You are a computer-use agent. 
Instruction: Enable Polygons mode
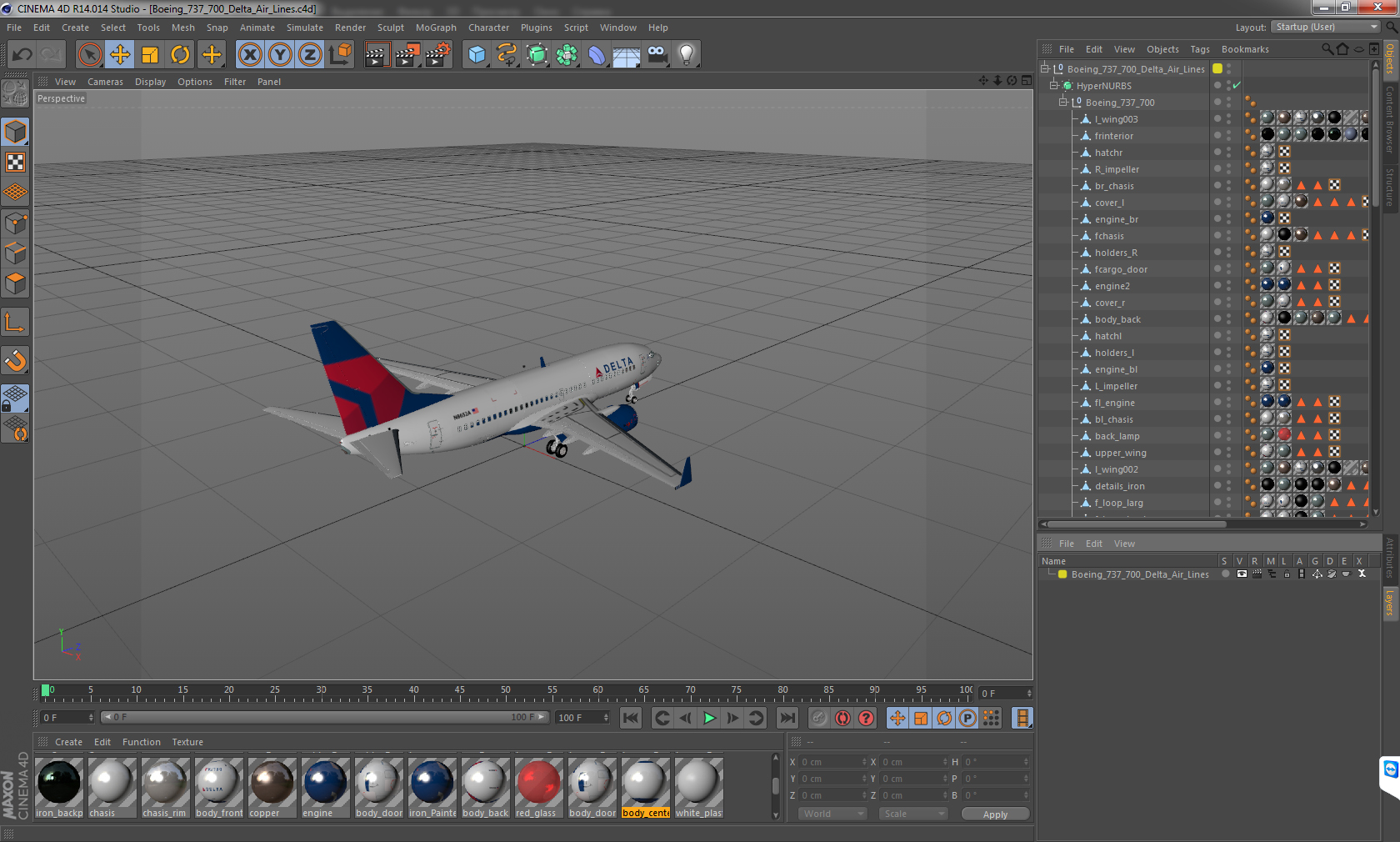[x=16, y=283]
